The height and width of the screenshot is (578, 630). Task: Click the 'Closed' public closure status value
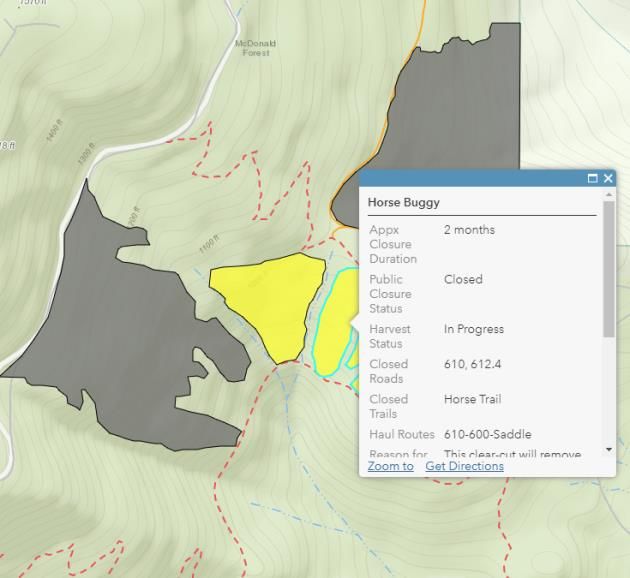pyautogui.click(x=463, y=279)
